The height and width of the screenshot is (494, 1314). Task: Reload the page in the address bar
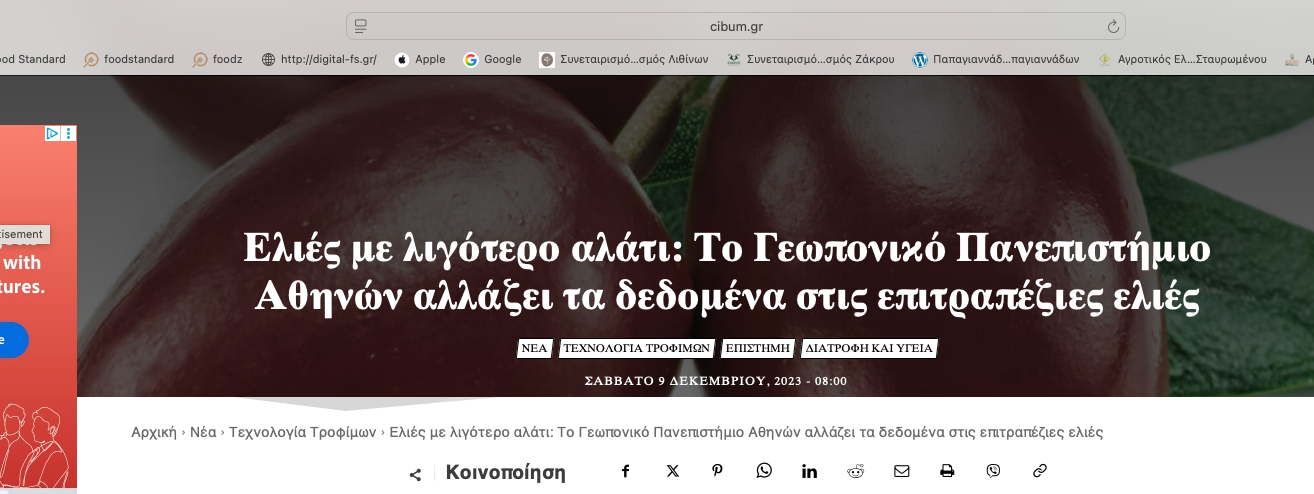(x=1112, y=27)
